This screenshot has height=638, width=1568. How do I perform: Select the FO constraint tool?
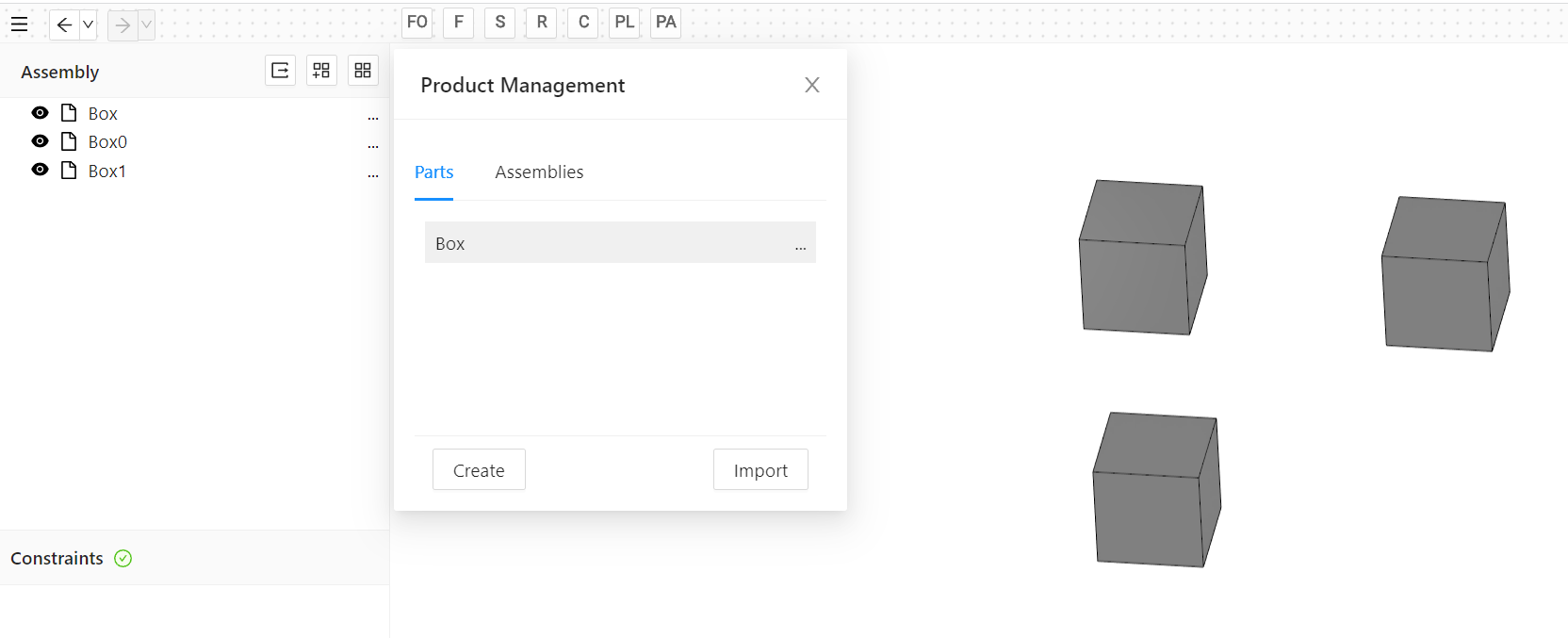click(x=417, y=23)
